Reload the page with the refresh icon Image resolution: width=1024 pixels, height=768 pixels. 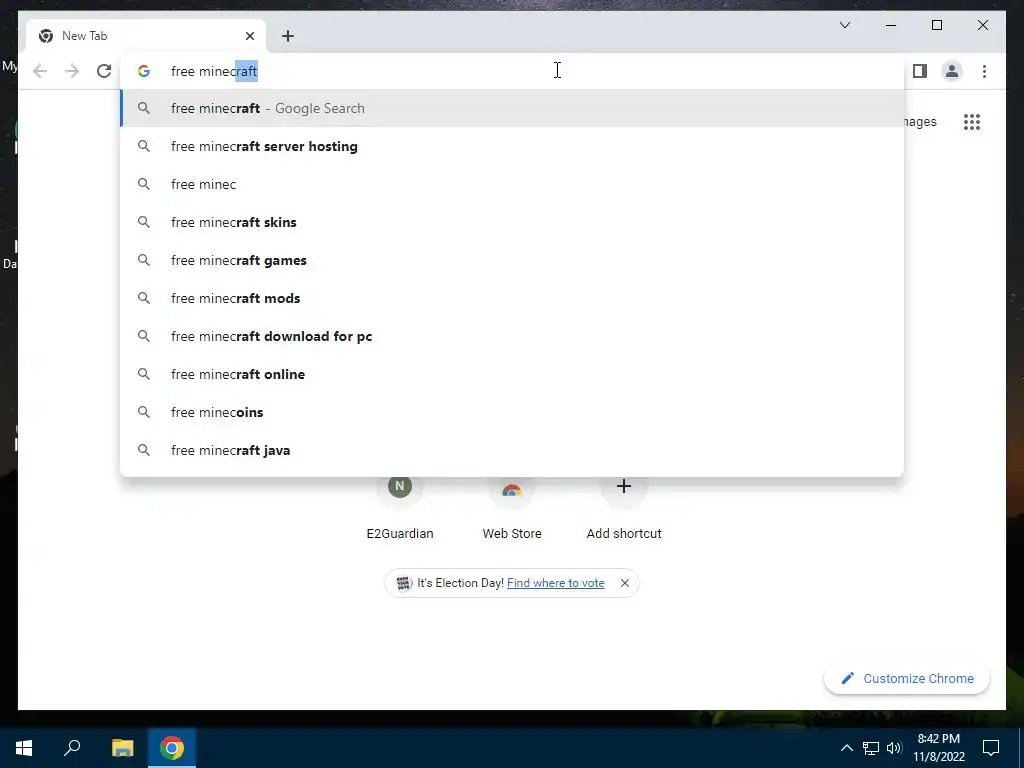[104, 71]
